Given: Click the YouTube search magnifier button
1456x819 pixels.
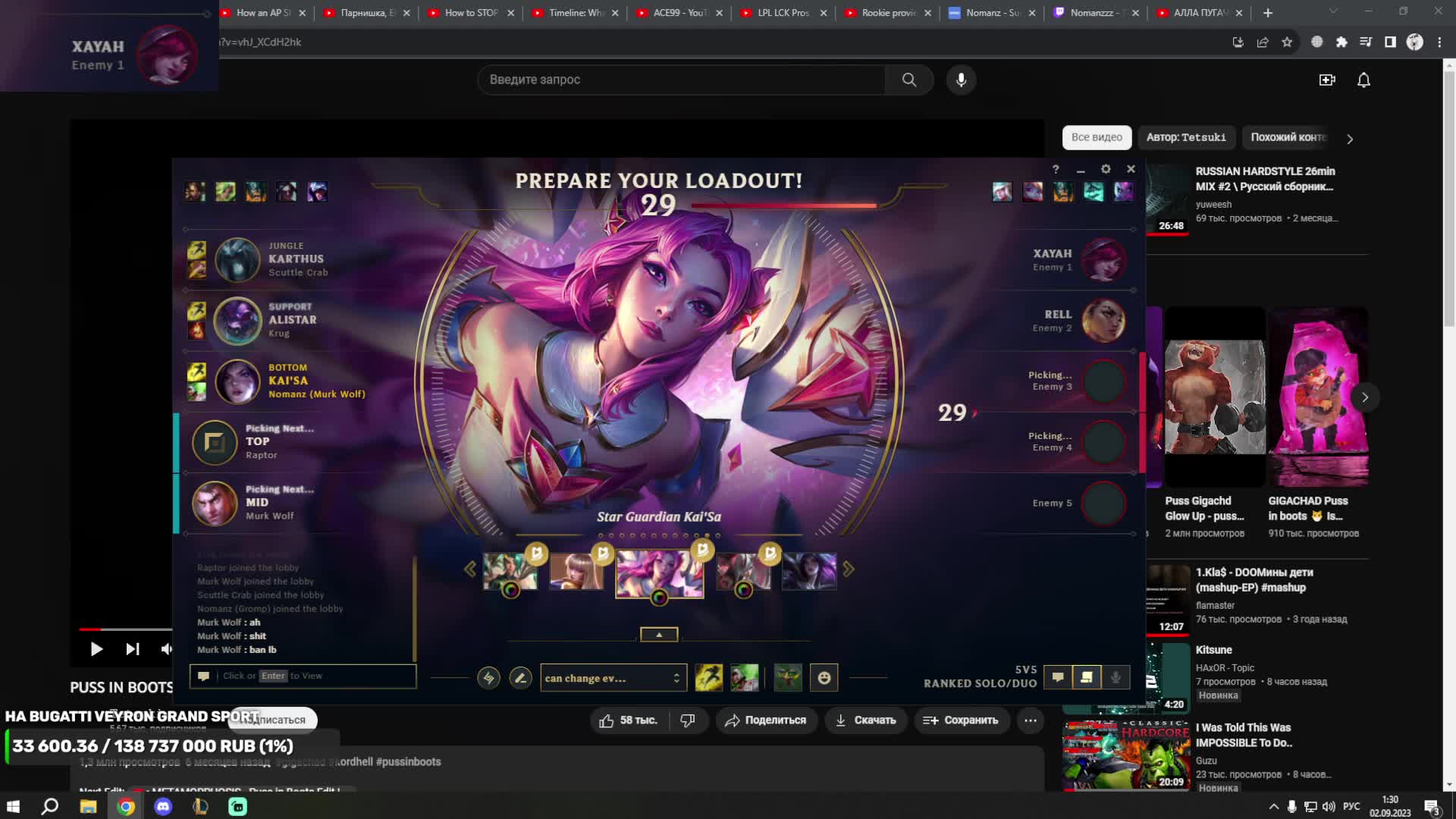Looking at the screenshot, I should pyautogui.click(x=908, y=80).
